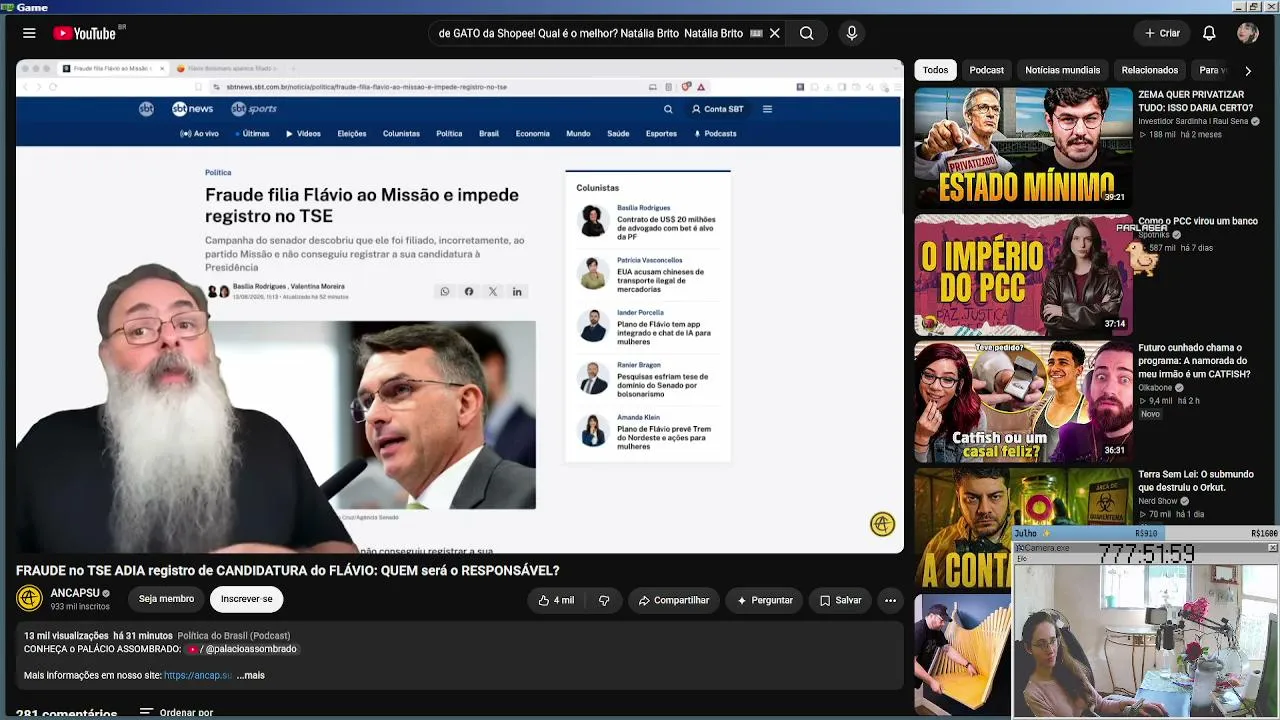Open the Ordenar por sort menu
Image resolution: width=1280 pixels, height=720 pixels.
176,713
